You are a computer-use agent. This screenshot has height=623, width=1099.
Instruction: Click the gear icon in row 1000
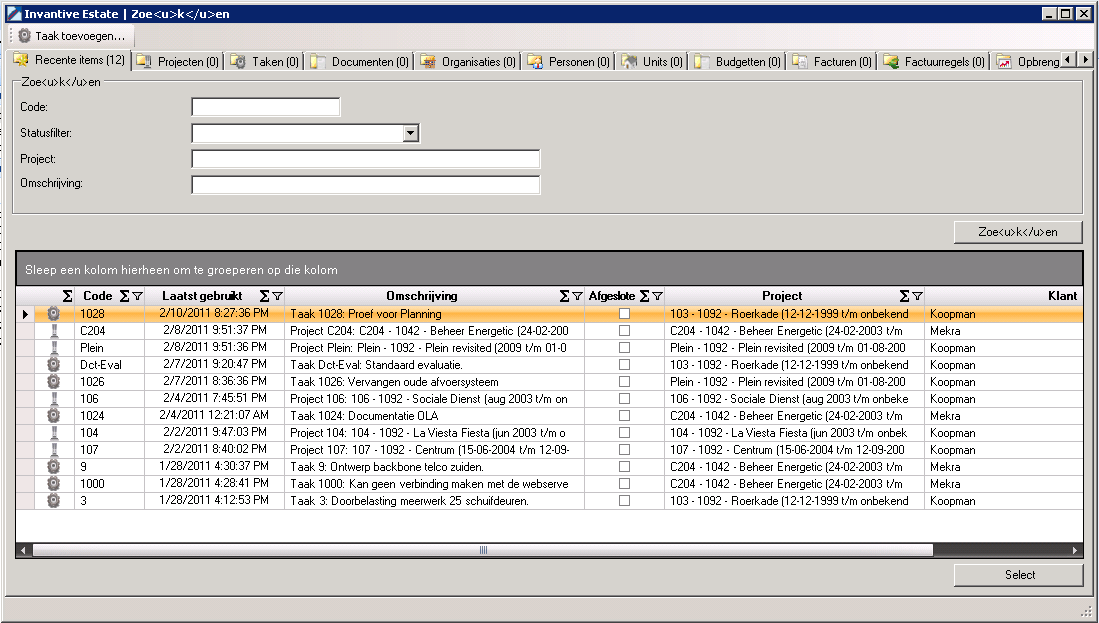[53, 484]
